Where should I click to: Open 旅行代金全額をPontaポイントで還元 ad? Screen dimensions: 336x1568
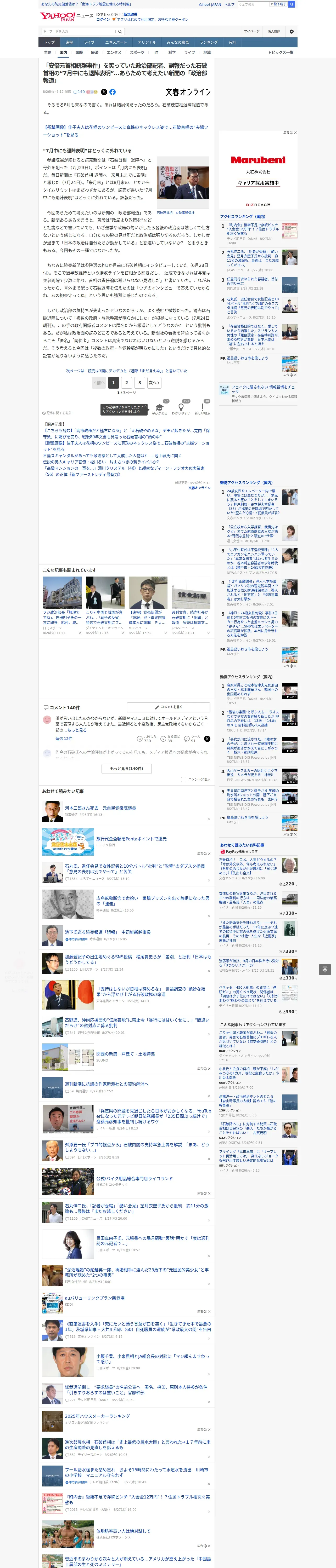point(131,839)
